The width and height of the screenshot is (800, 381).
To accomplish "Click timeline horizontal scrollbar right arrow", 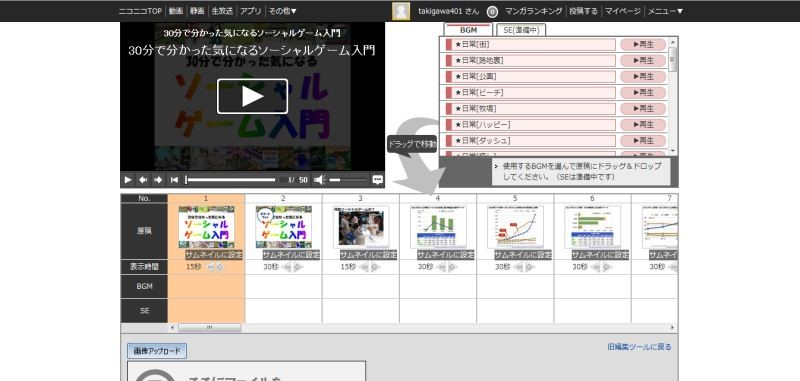I will pyautogui.click(x=672, y=328).
